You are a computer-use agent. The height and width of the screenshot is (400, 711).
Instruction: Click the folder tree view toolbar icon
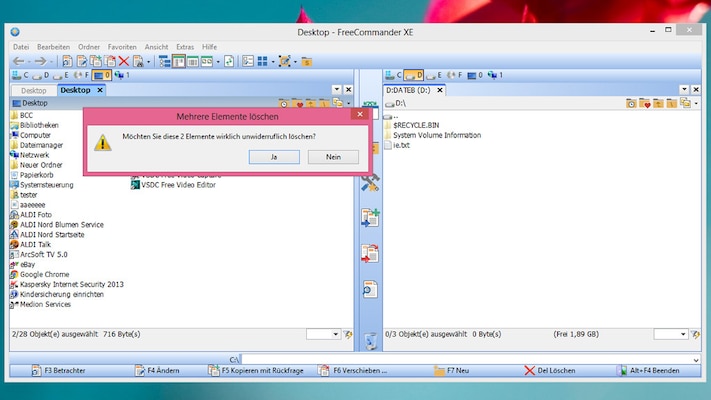point(162,62)
